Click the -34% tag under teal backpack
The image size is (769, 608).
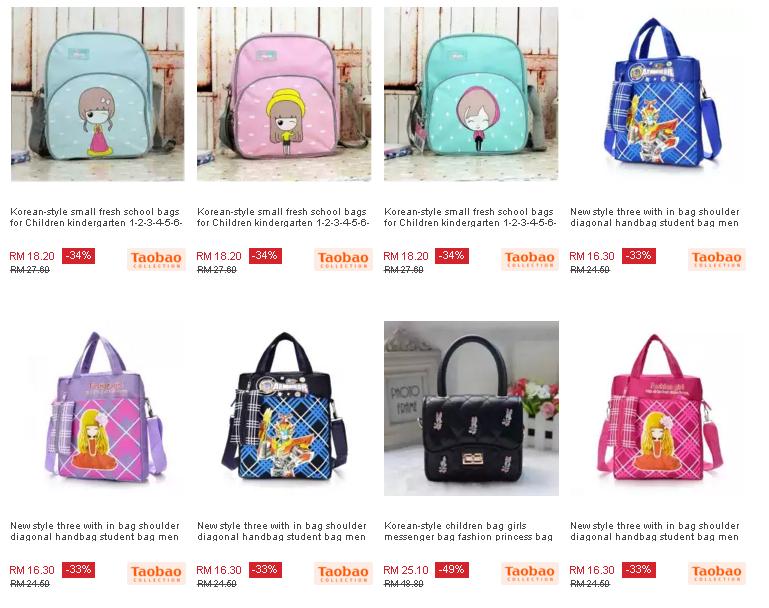[452, 255]
